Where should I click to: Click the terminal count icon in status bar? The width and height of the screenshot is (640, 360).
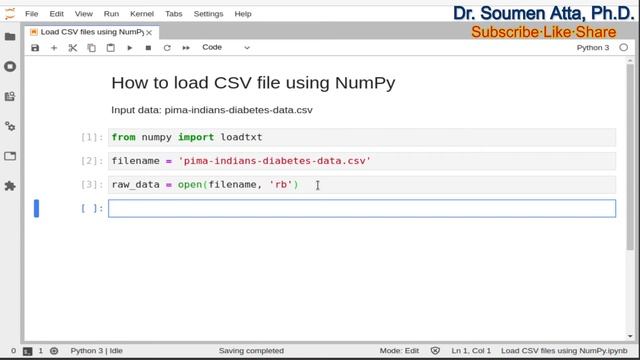27,351
